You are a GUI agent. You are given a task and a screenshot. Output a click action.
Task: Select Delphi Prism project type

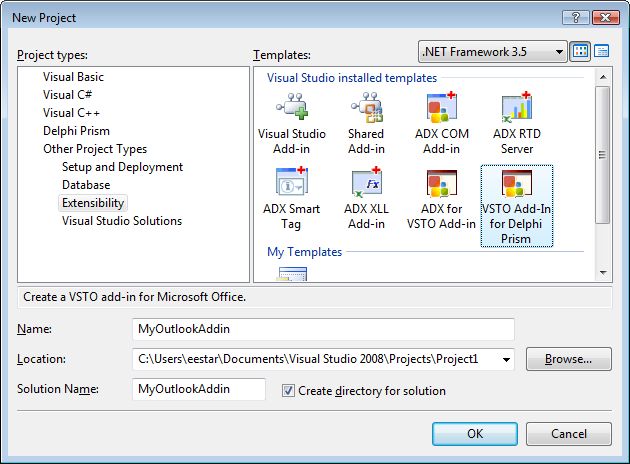tap(76, 131)
